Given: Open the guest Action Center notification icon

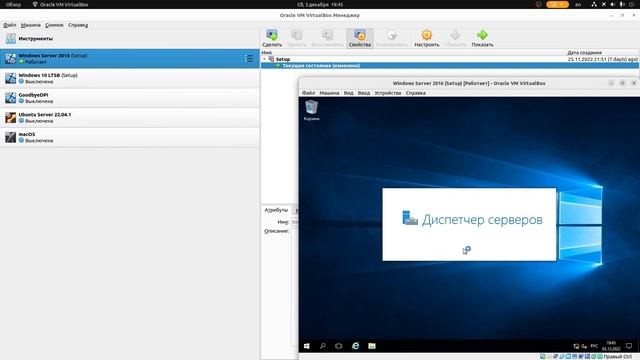Looking at the screenshot, I should [629, 346].
